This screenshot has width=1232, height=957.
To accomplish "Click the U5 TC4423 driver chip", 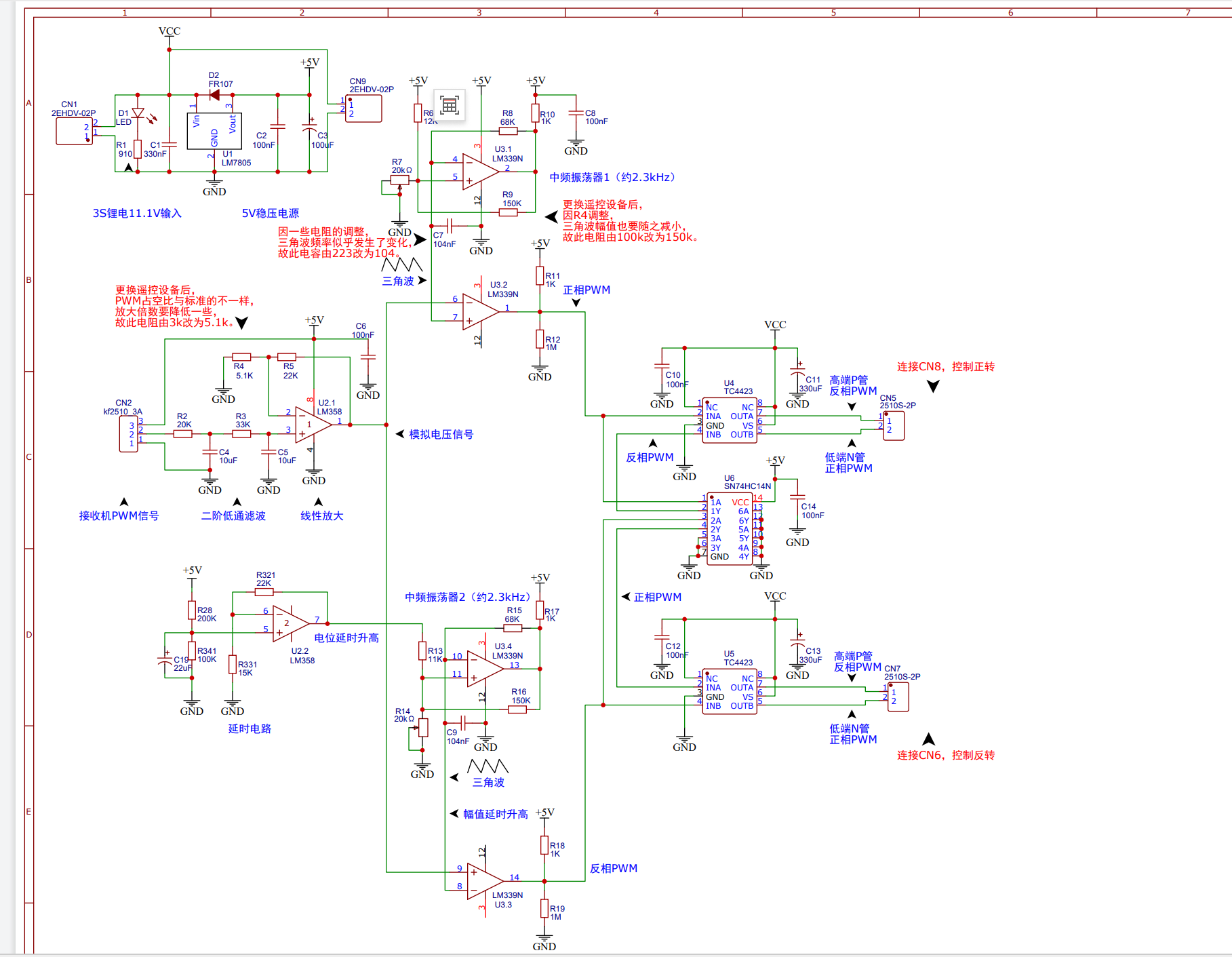I will [x=729, y=692].
